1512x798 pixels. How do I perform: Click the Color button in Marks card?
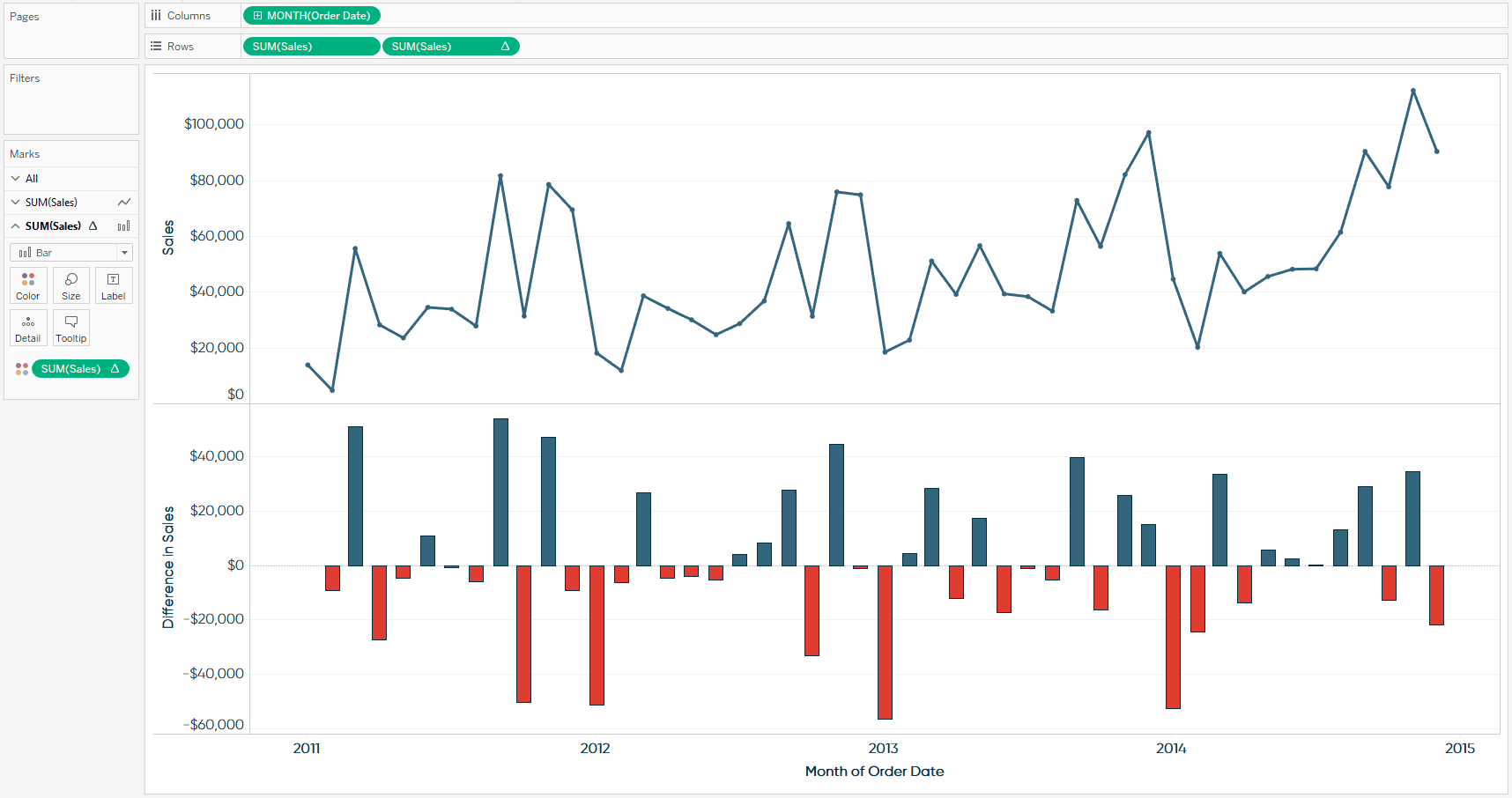pyautogui.click(x=28, y=285)
